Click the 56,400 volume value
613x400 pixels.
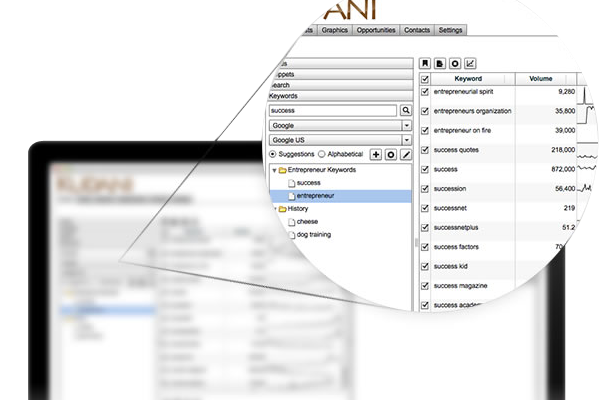tap(565, 189)
